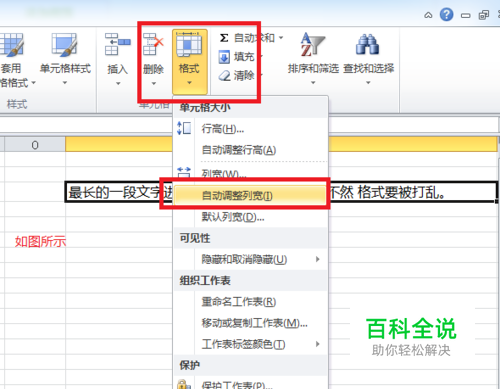Click the AutoSum 自动求和 text label
This screenshot has height=389, width=500.
(254, 38)
